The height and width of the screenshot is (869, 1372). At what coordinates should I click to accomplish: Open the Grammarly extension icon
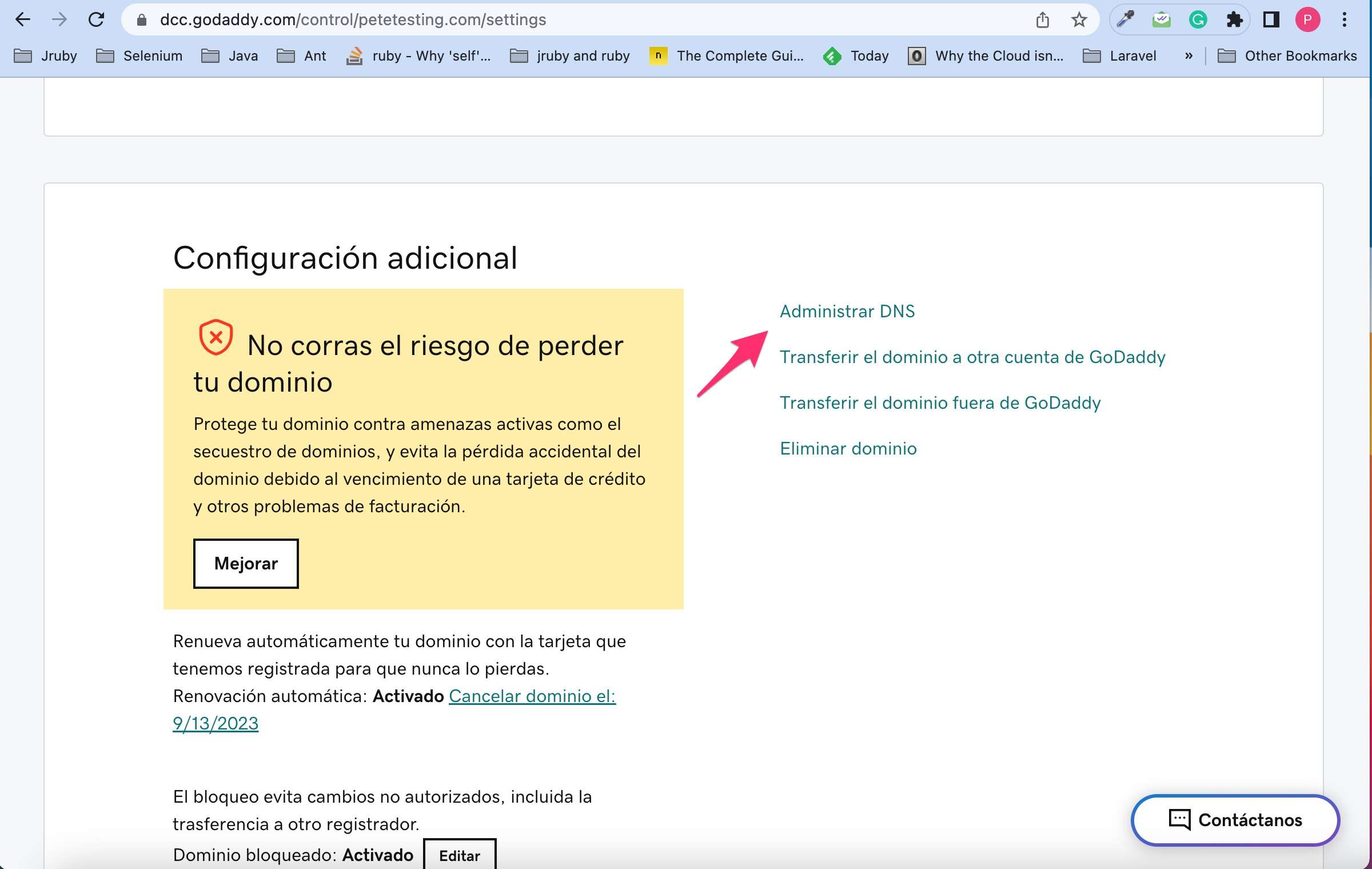(x=1198, y=20)
